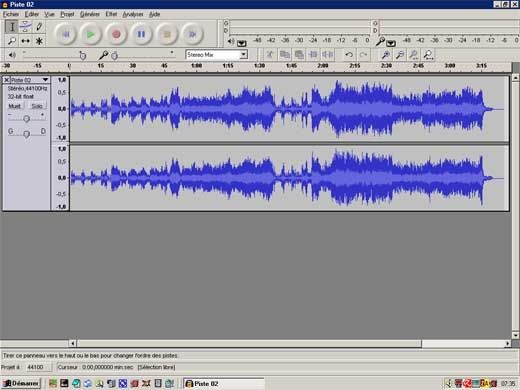The width and height of the screenshot is (520, 390).
Task: Open the Stereo Mix input dropdown
Action: coord(243,54)
